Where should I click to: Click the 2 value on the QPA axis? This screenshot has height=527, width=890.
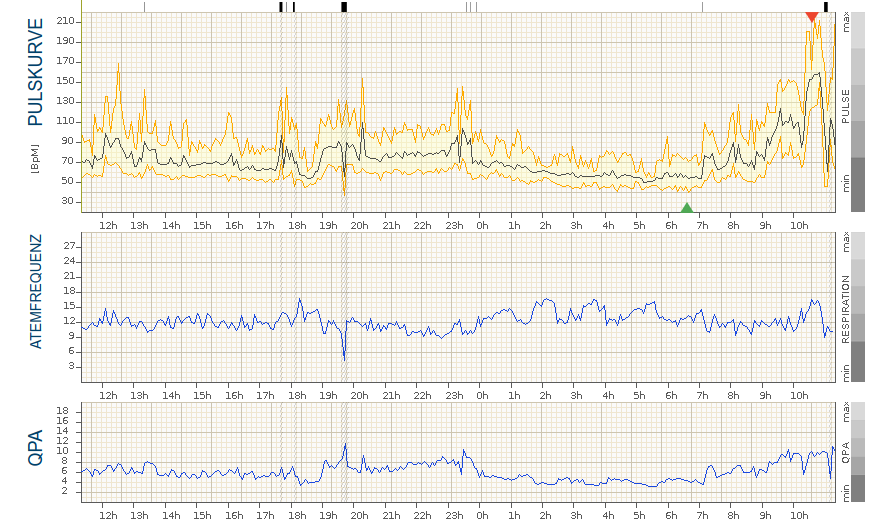pyautogui.click(x=65, y=491)
